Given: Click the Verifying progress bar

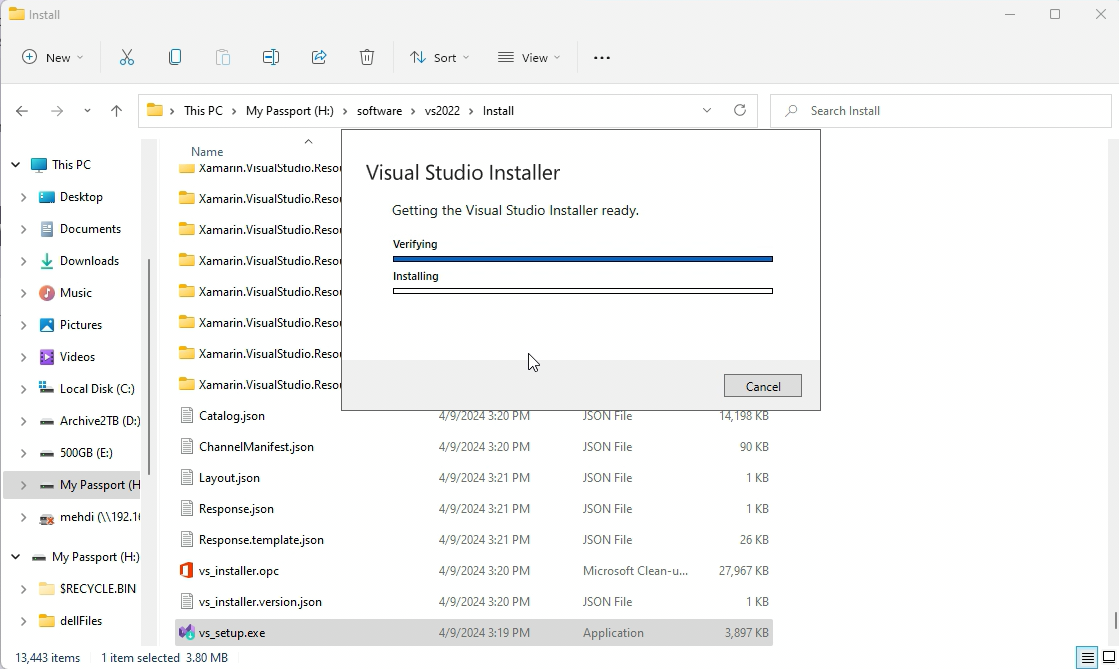Looking at the screenshot, I should pos(582,258).
